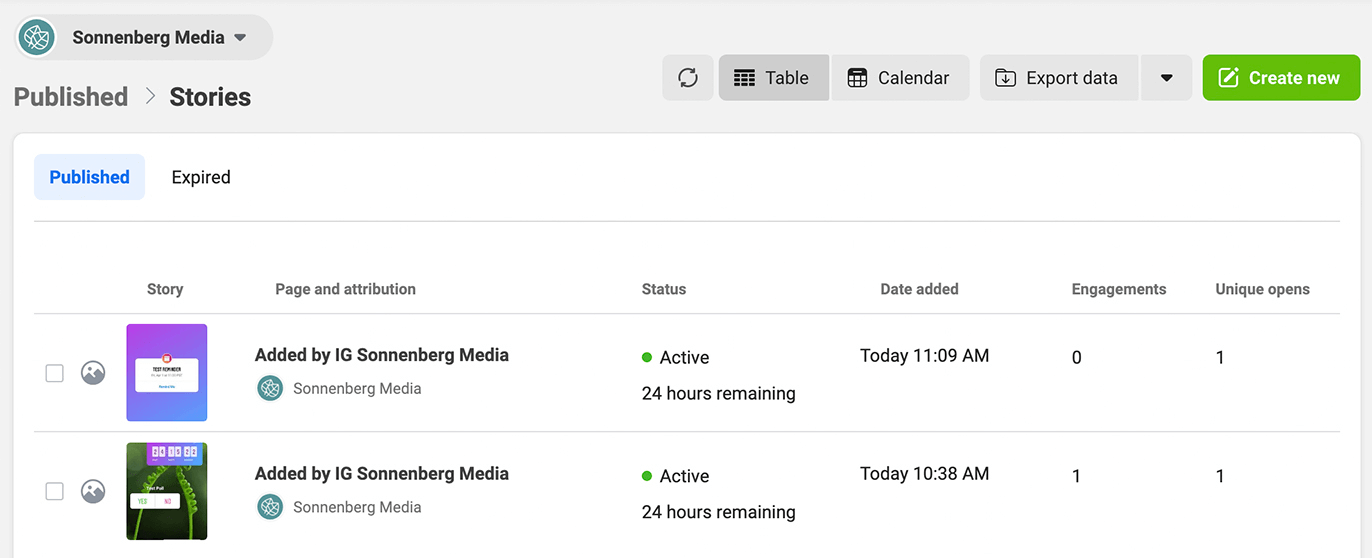Click the page avatar icon in 10:38 AM row
1372x558 pixels.
pos(270,507)
